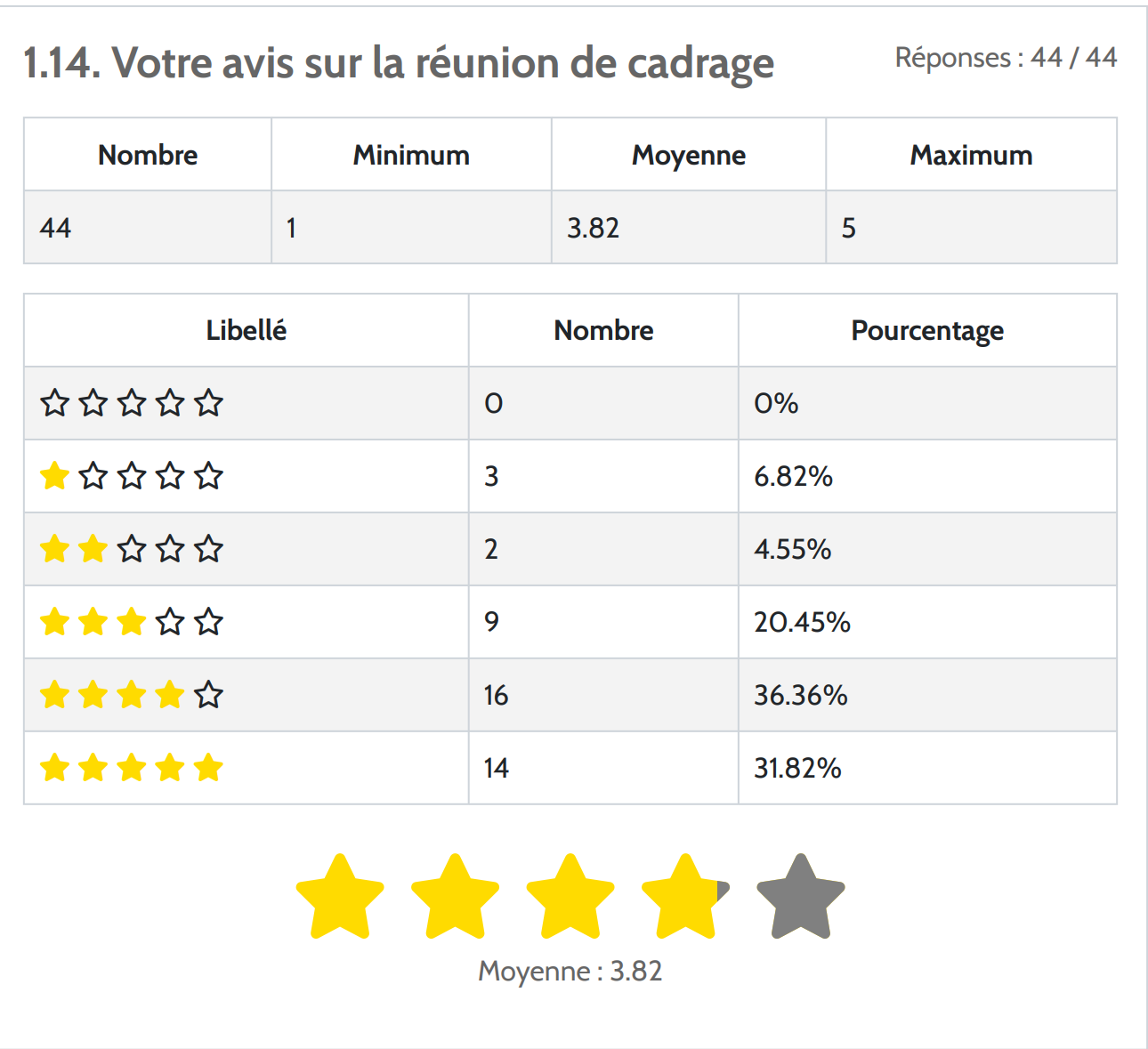1148x1049 pixels.
Task: Click the third large yellow average star
Action: tap(570, 897)
